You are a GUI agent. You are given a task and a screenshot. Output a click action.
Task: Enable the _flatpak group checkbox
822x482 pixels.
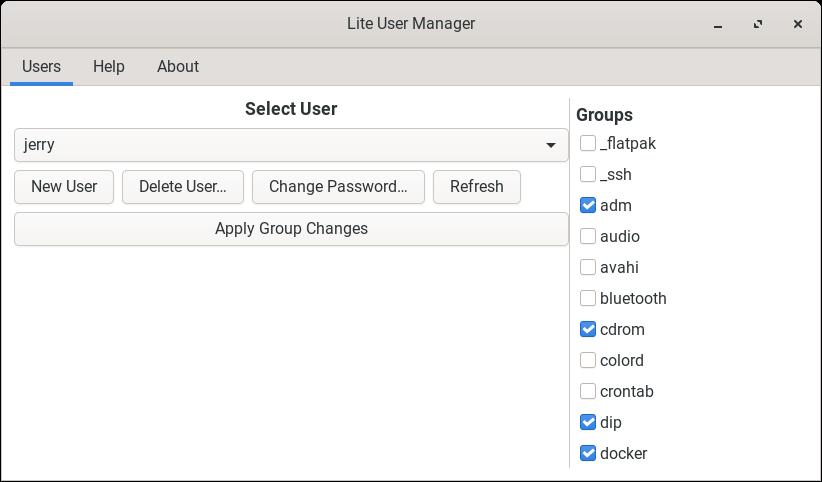[588, 144]
